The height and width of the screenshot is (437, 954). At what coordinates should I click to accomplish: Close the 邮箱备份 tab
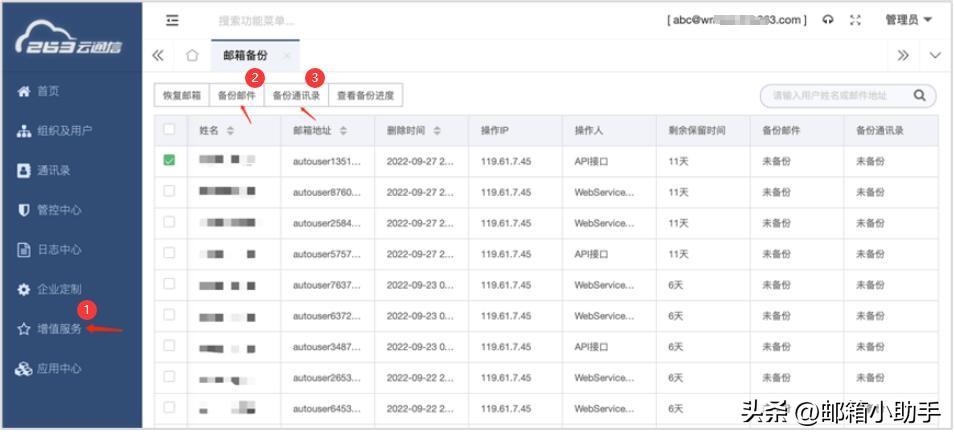coord(287,56)
